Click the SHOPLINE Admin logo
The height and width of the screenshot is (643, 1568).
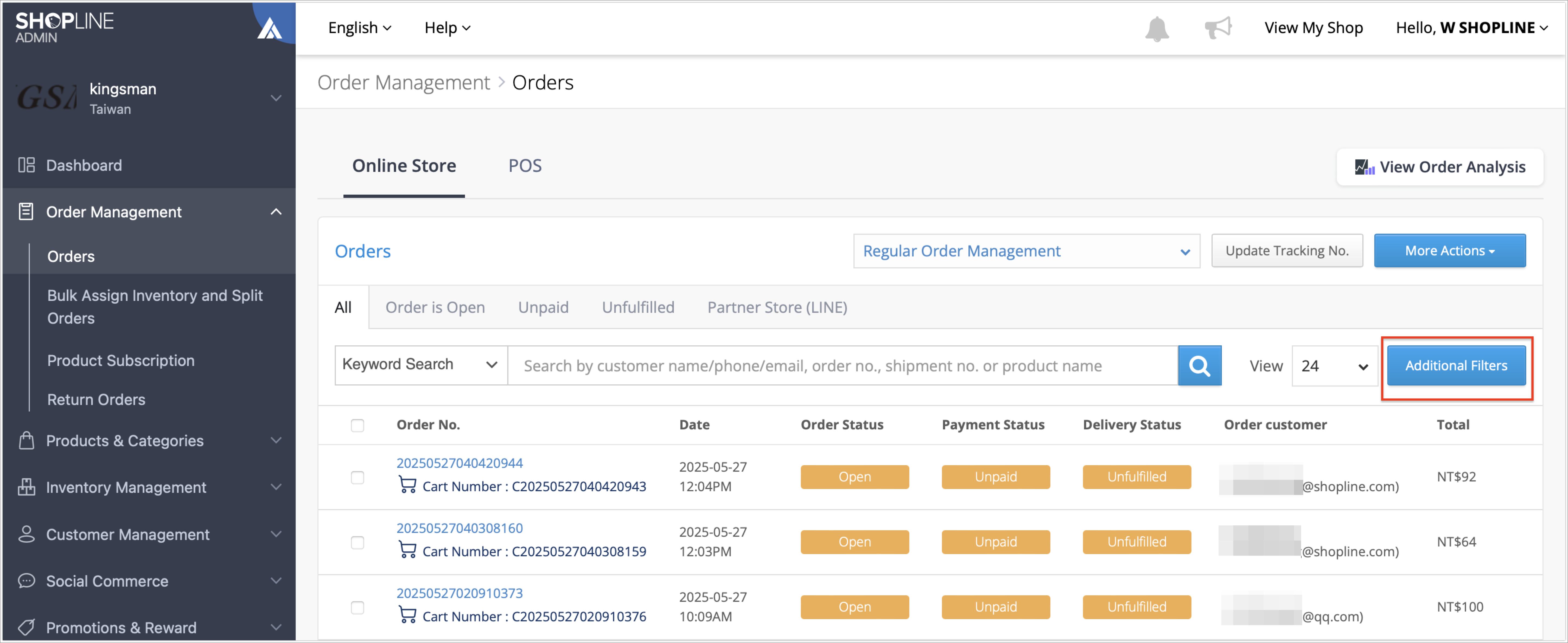[x=64, y=27]
